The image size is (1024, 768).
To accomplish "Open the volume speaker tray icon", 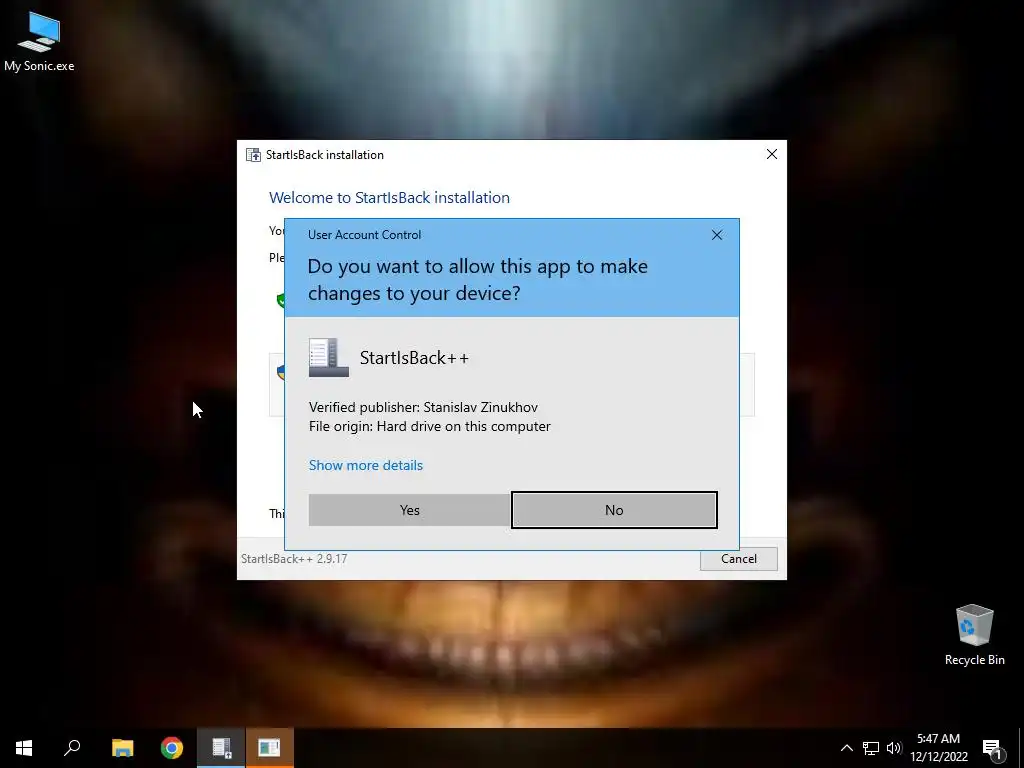I will click(894, 748).
